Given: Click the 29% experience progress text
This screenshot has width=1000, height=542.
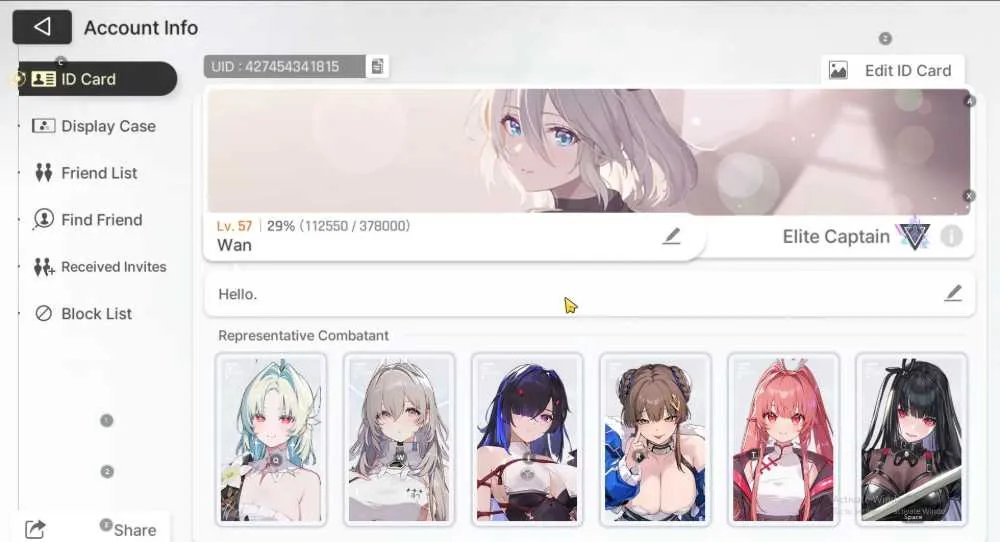Looking at the screenshot, I should [x=338, y=226].
